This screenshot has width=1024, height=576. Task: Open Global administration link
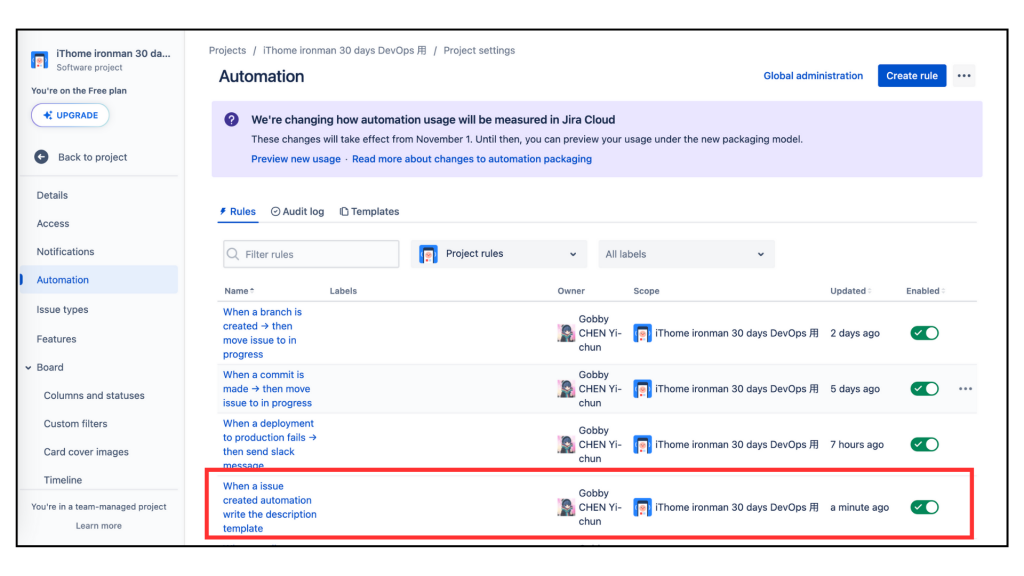point(813,76)
